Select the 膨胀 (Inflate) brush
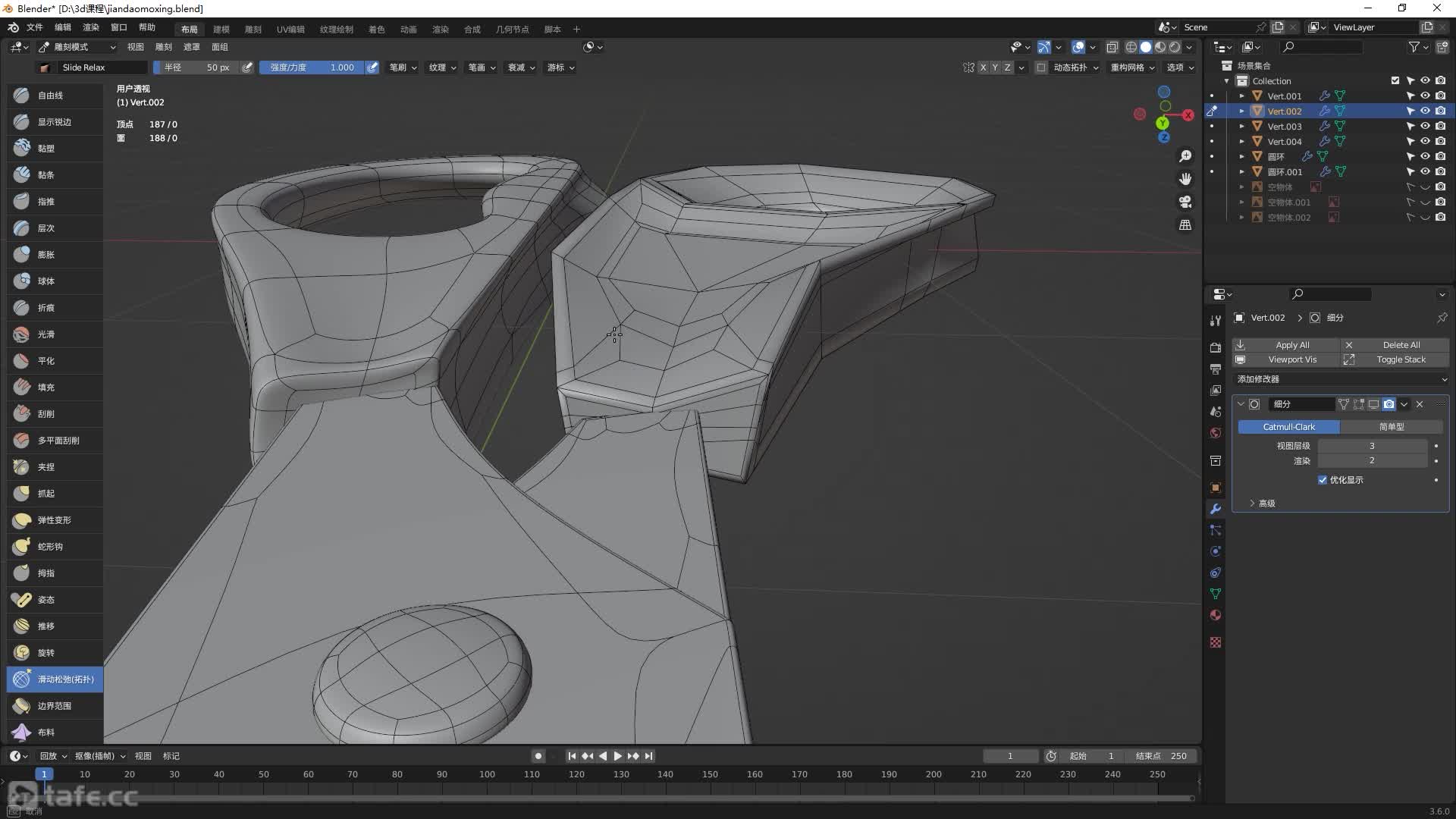1456x819 pixels. coord(55,255)
